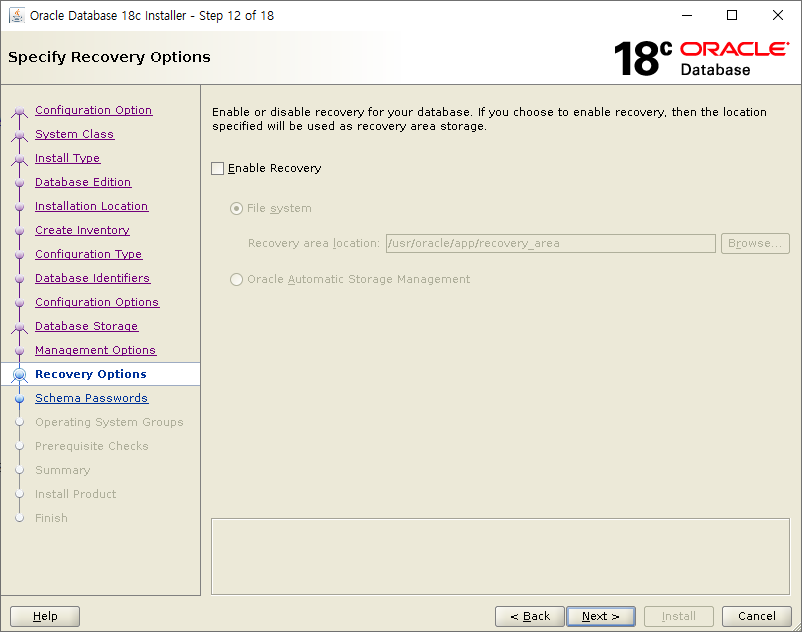Click the Configuration Option step marker icon
This screenshot has height=632, width=802.
(19, 111)
